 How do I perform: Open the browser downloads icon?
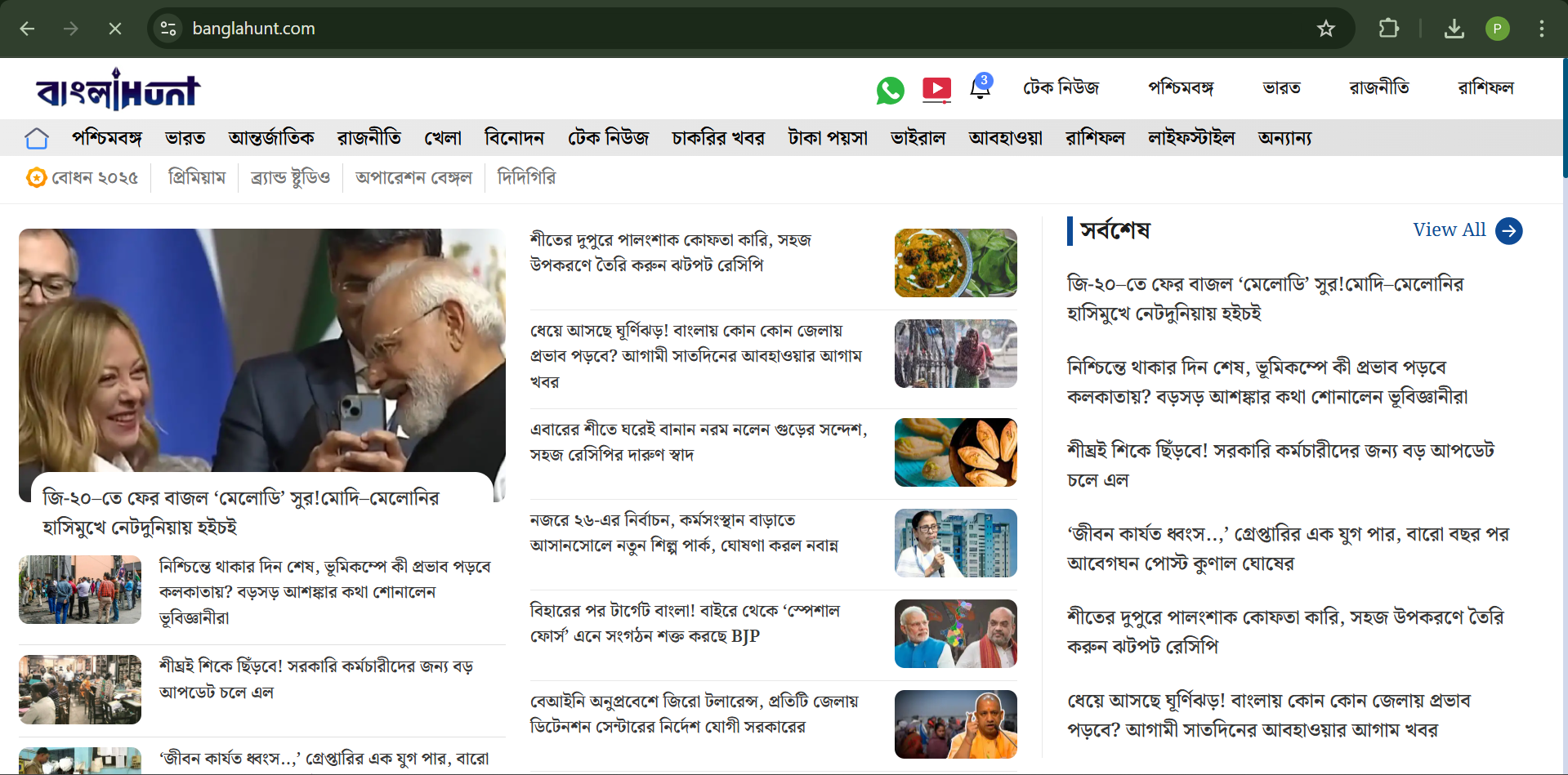tap(1454, 29)
